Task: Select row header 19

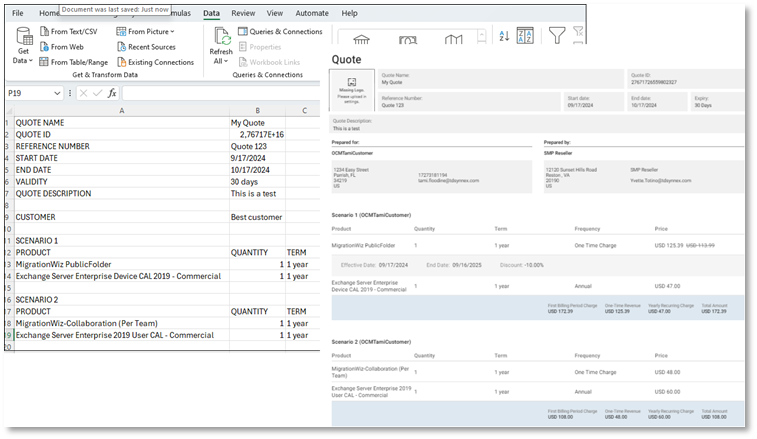Action: tap(9, 335)
